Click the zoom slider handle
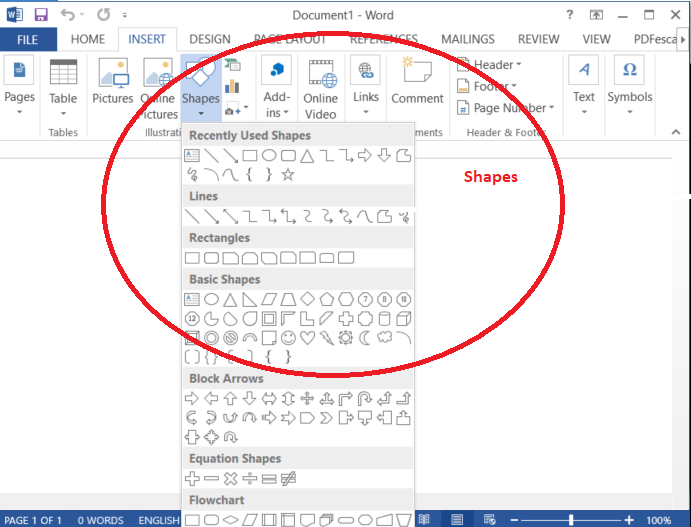The height and width of the screenshot is (527, 691). click(x=571, y=520)
